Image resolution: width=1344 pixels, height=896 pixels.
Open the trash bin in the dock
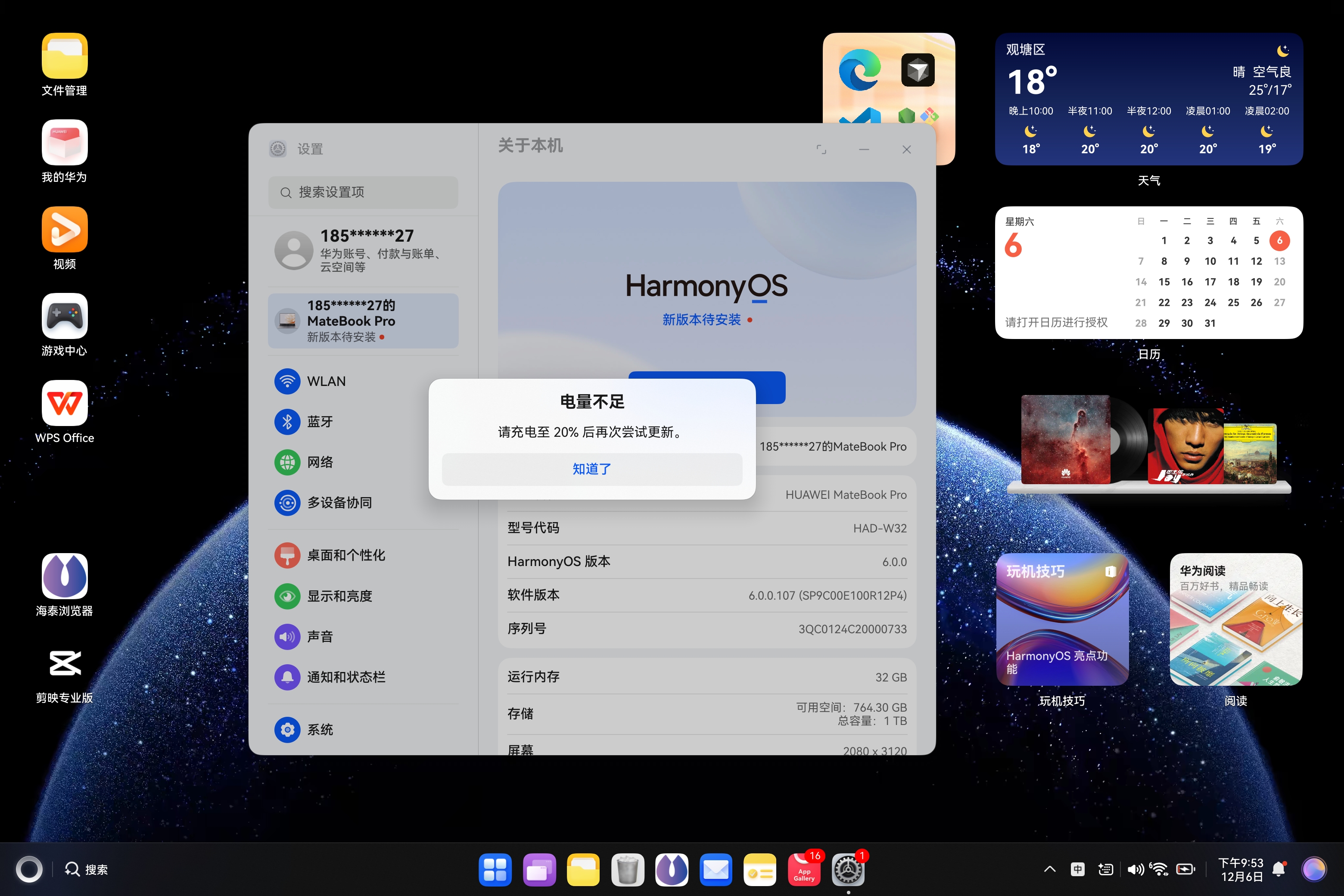pyautogui.click(x=628, y=870)
